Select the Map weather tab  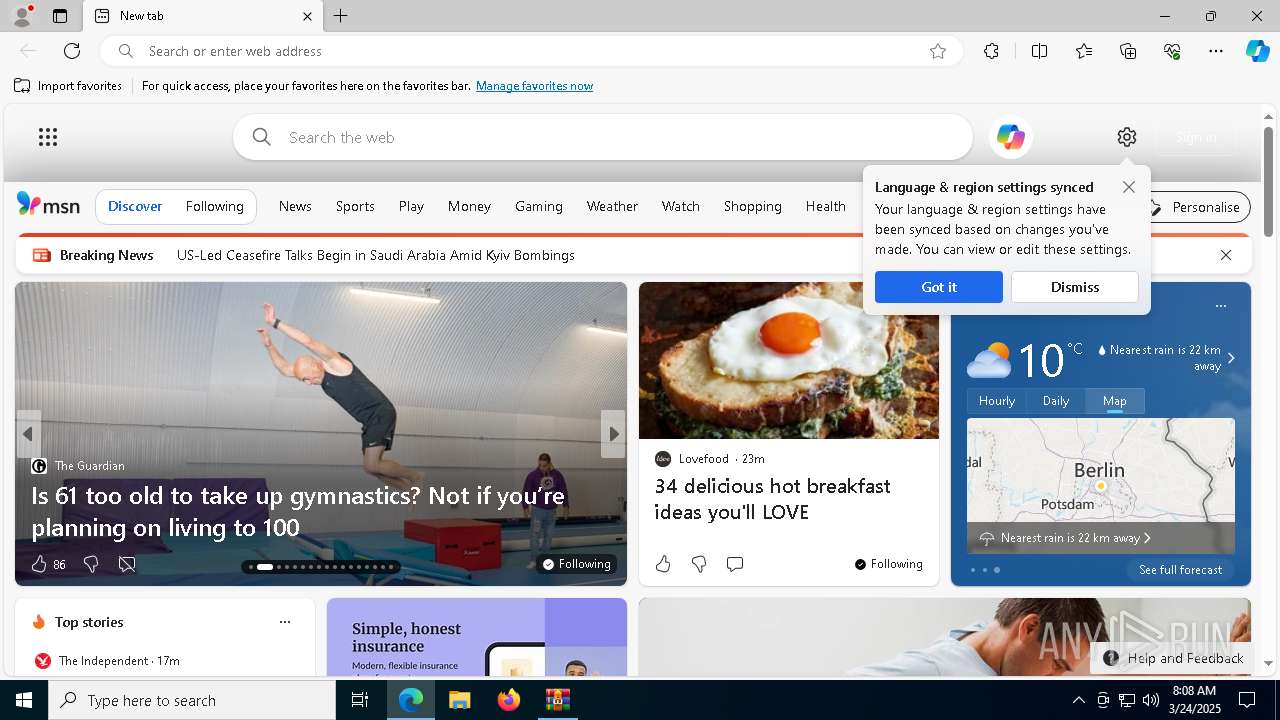1115,400
